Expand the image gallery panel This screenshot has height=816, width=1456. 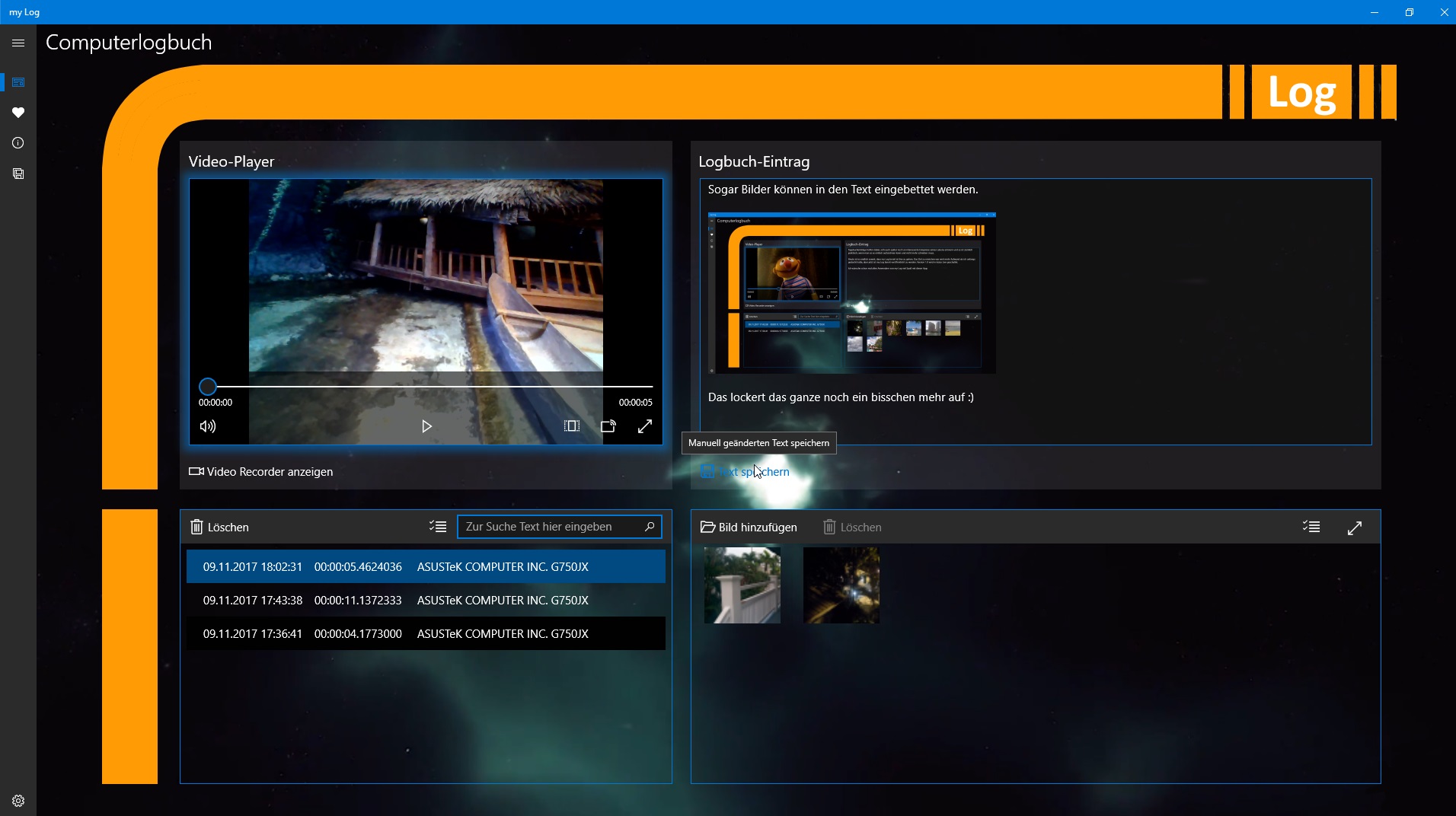(1355, 528)
